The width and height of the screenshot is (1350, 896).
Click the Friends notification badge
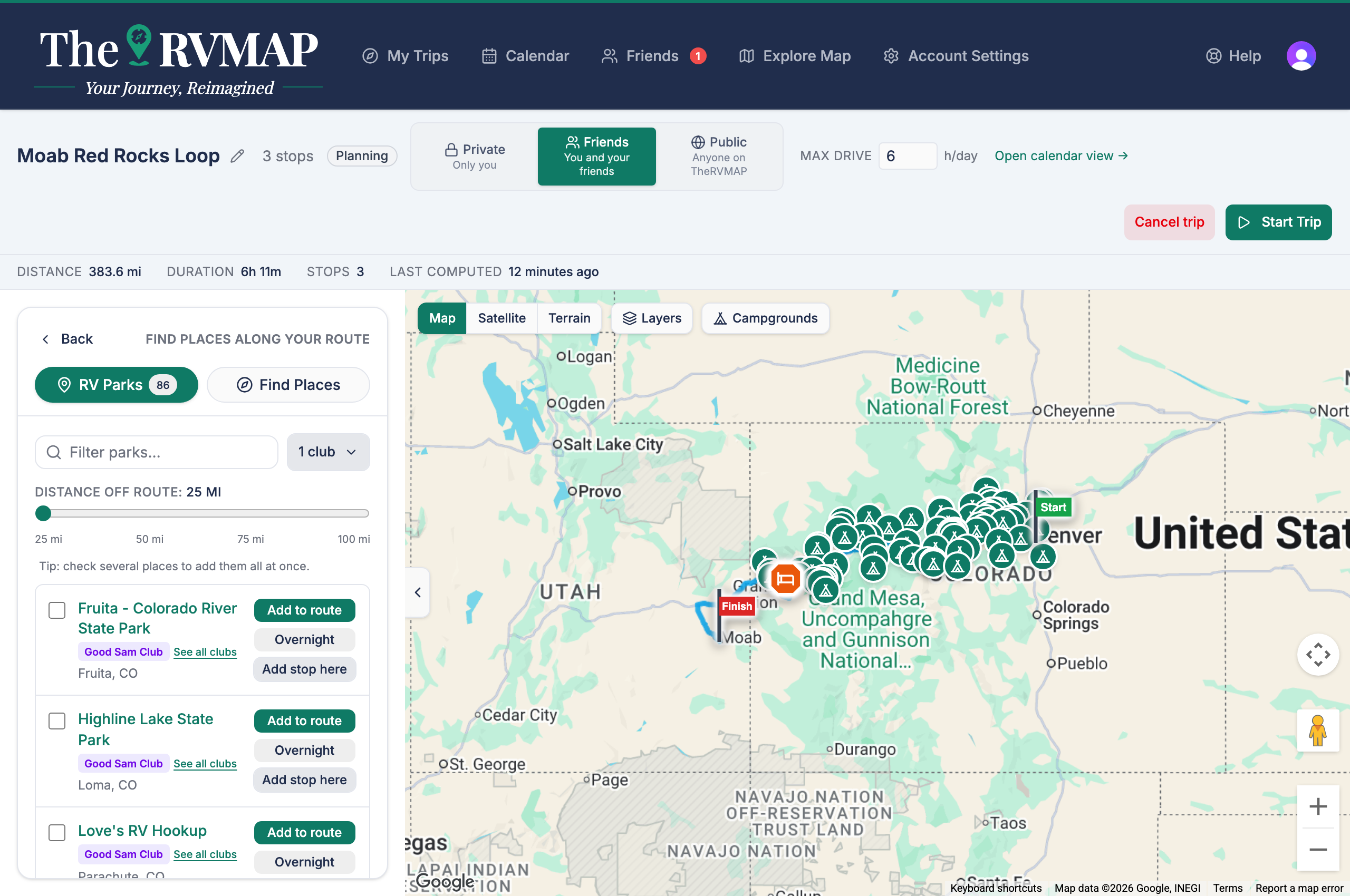click(698, 56)
